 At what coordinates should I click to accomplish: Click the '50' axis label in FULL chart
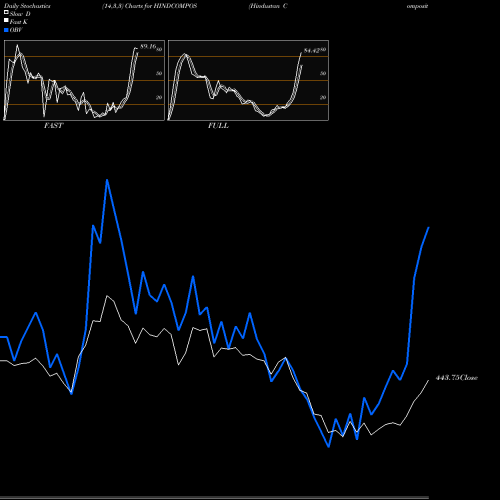pyautogui.click(x=323, y=73)
